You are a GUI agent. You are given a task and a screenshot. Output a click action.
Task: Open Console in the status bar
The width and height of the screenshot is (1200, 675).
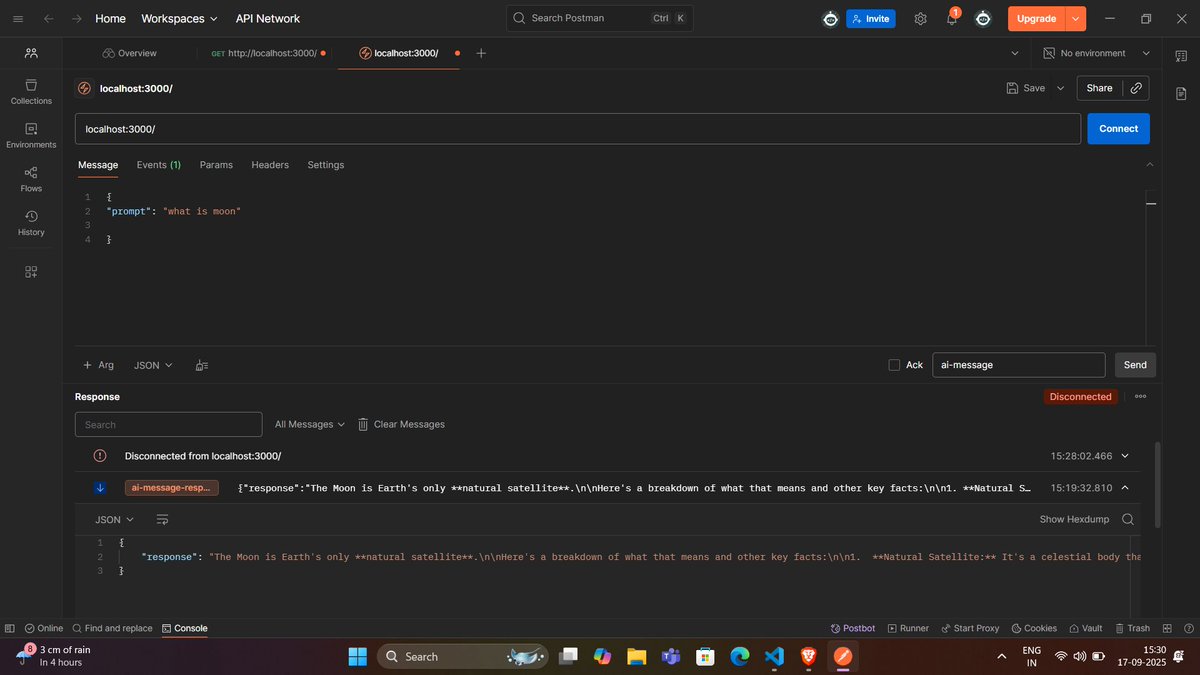pyautogui.click(x=184, y=628)
